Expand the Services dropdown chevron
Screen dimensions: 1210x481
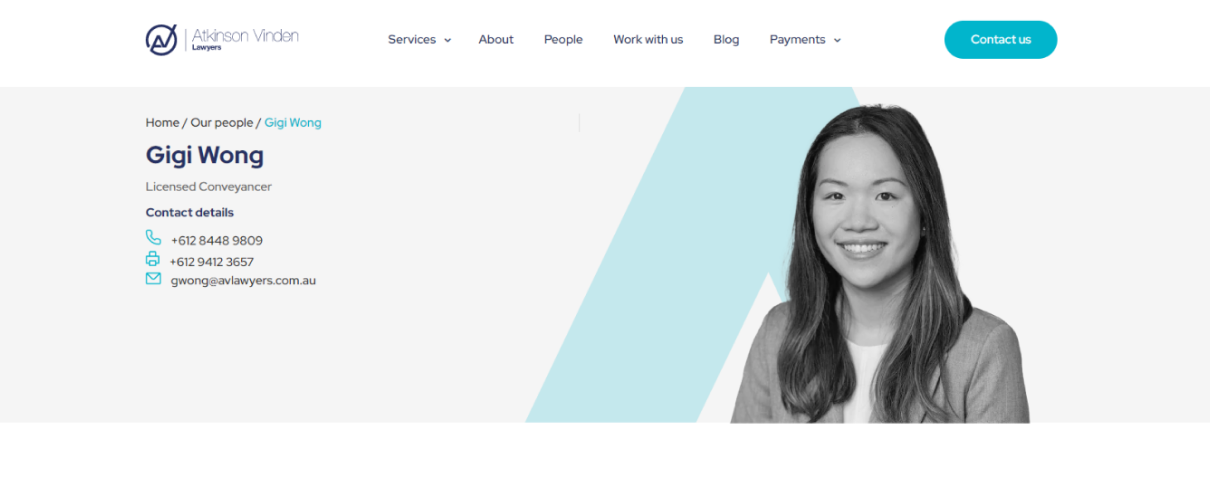tap(447, 40)
